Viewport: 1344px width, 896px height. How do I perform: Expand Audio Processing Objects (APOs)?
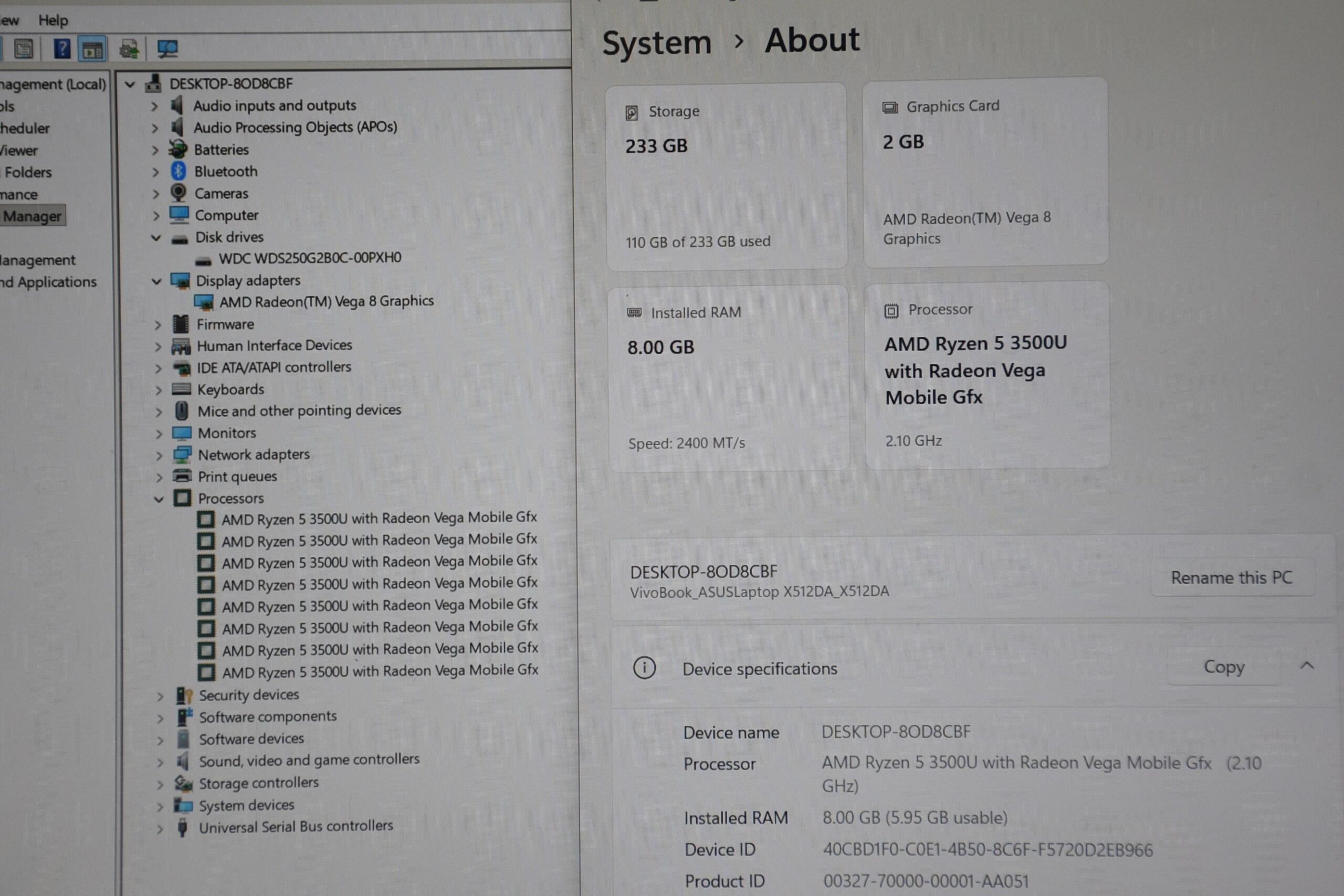[154, 128]
